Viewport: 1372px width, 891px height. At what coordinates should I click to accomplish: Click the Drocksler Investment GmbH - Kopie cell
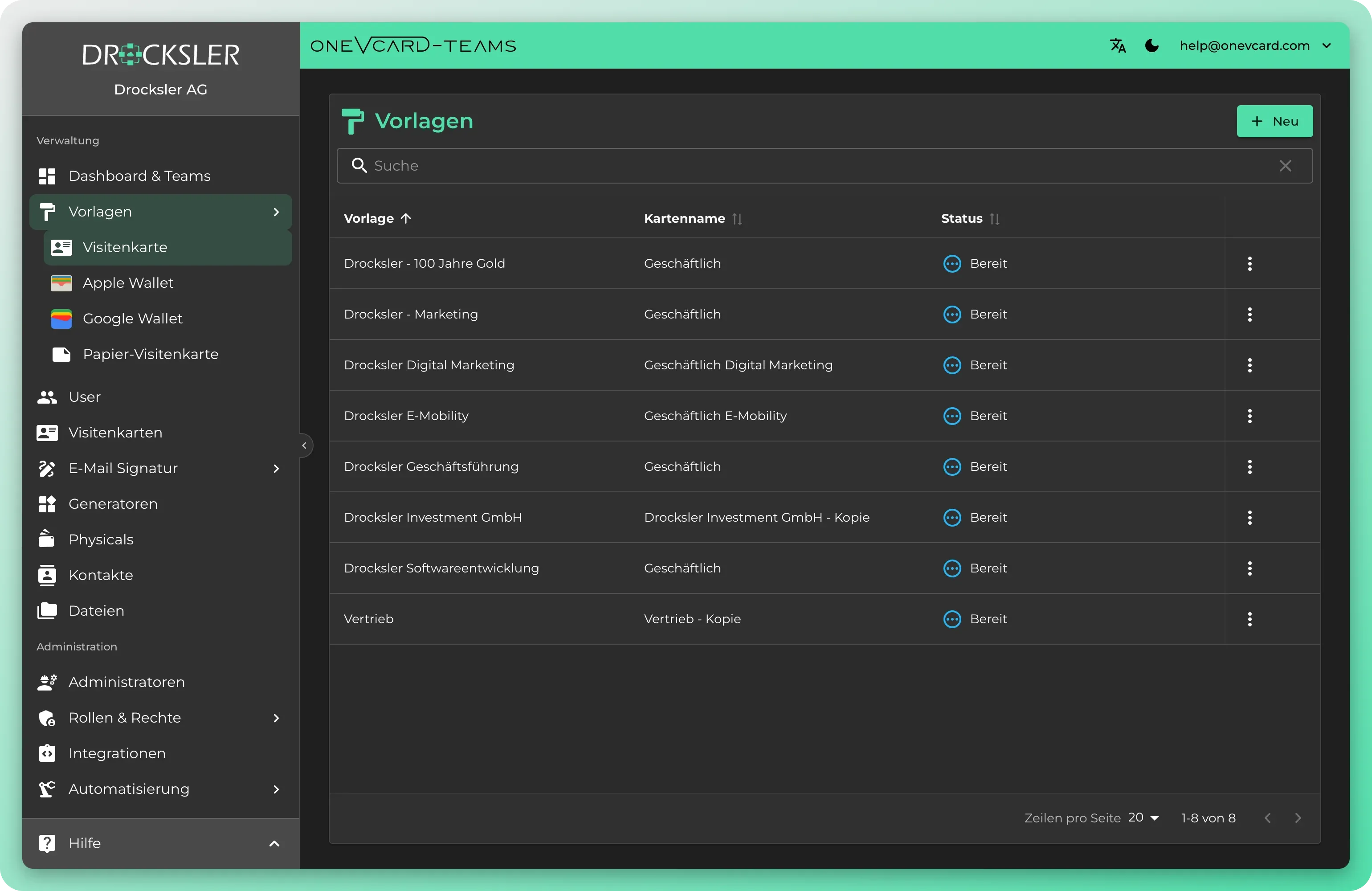[x=756, y=517]
